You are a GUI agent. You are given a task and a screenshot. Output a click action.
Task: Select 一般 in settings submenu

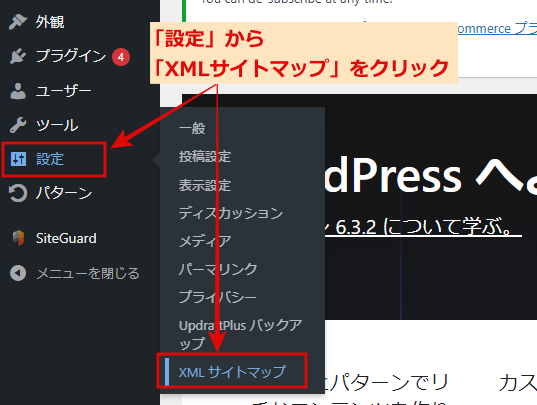pos(192,128)
